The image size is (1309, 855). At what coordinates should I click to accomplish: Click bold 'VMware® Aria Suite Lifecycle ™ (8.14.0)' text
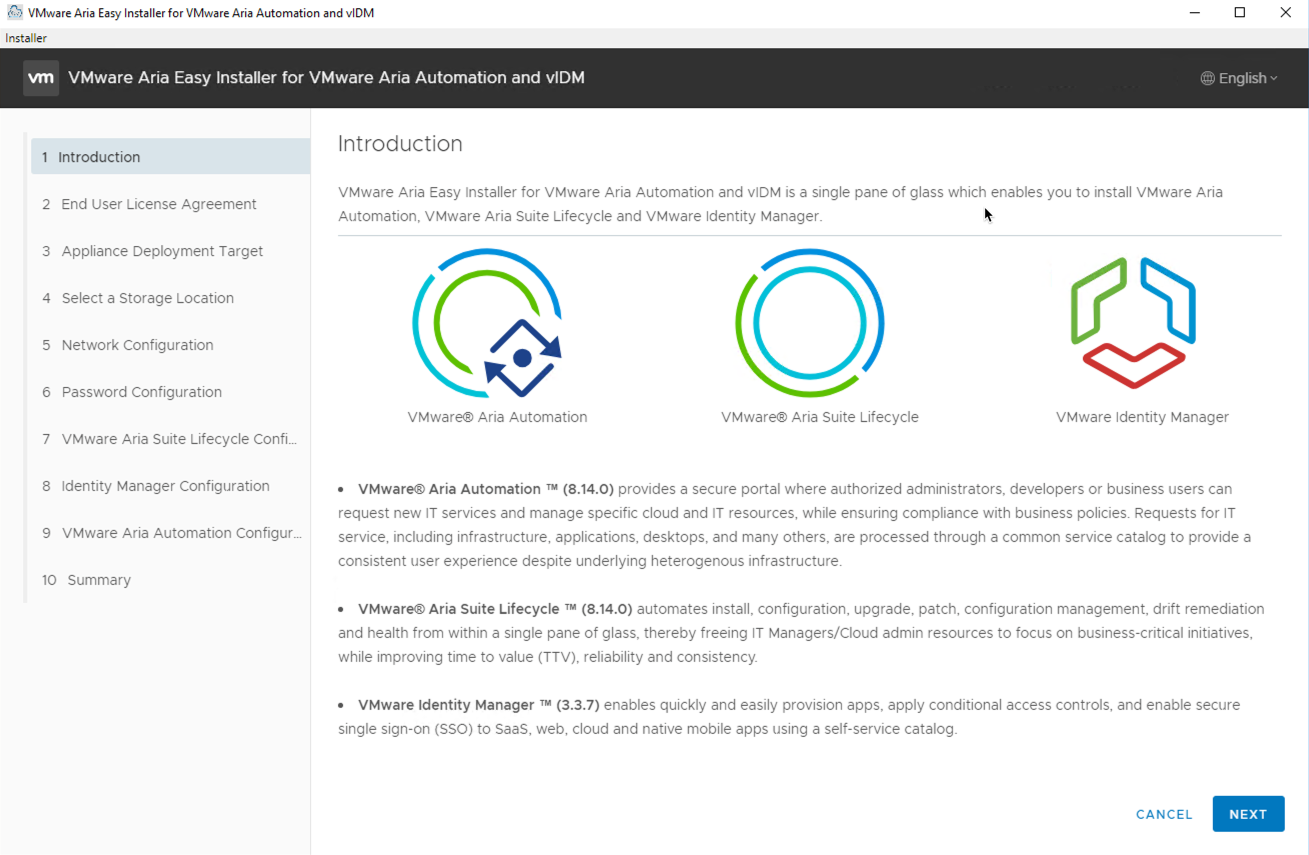tap(495, 609)
